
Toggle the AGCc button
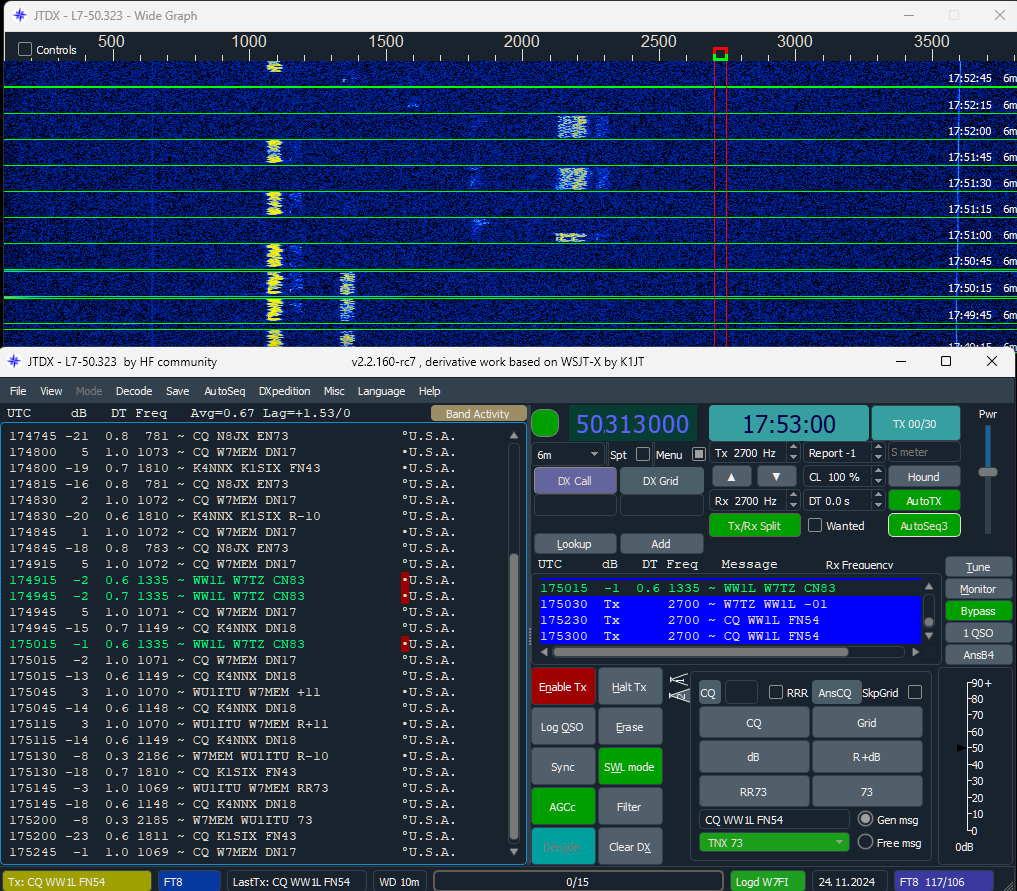click(x=563, y=807)
